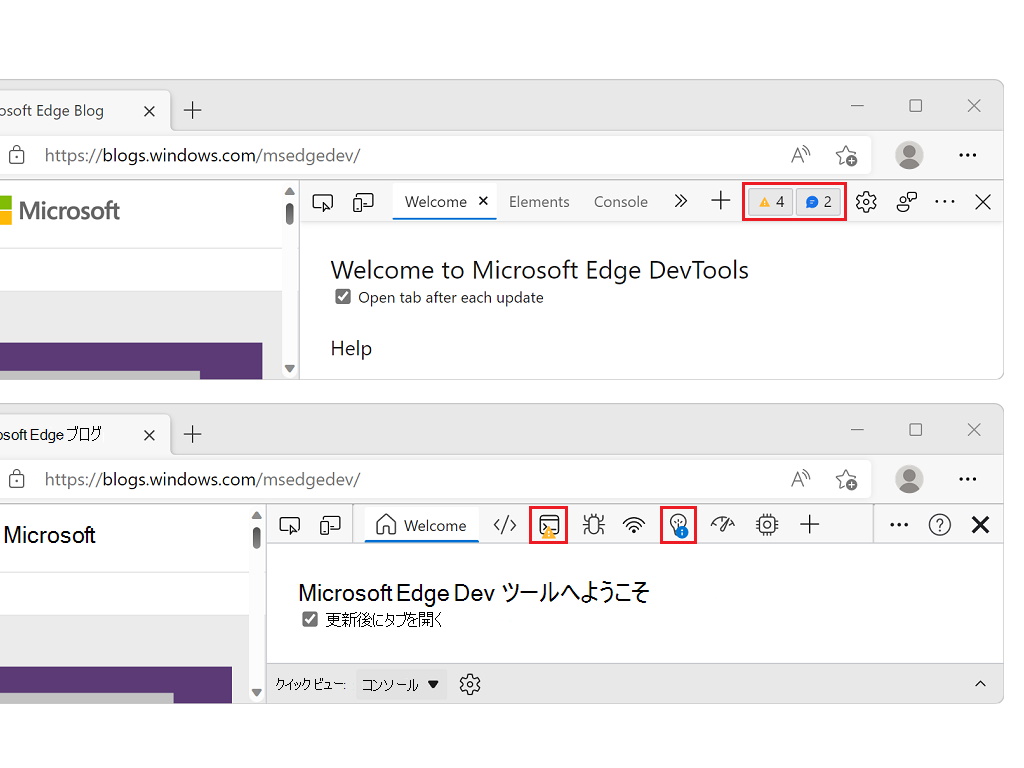Expand Quick View panel chevron
Viewport: 1024px width, 768px height.
(980, 684)
